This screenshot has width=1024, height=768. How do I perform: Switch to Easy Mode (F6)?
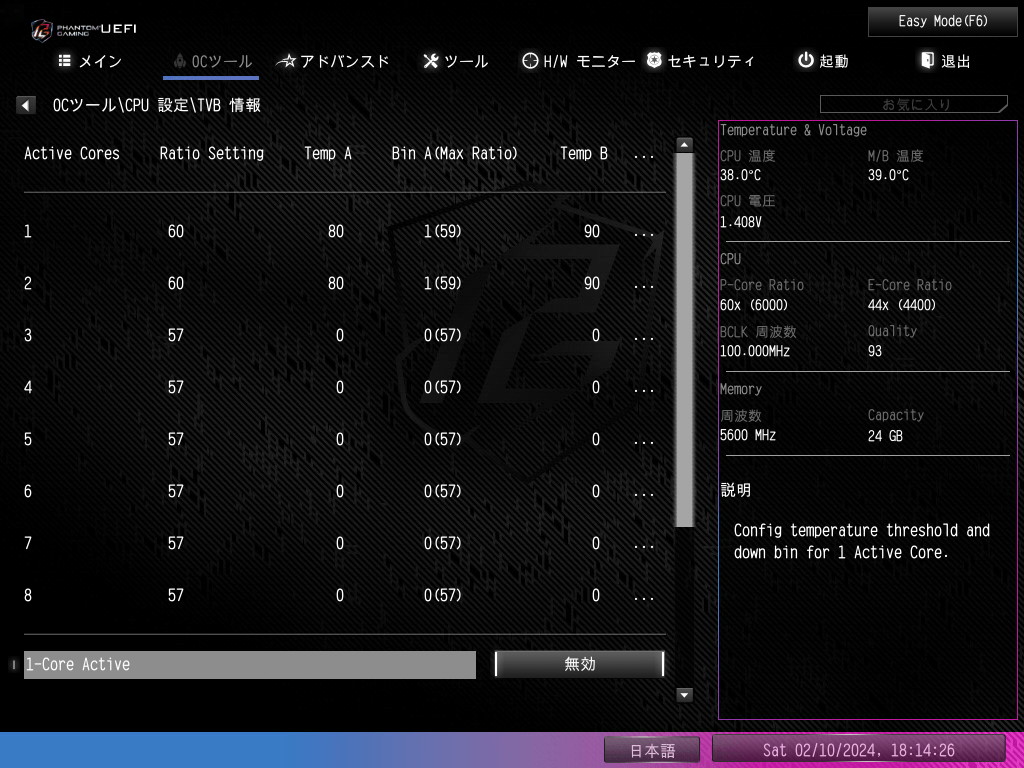(942, 22)
